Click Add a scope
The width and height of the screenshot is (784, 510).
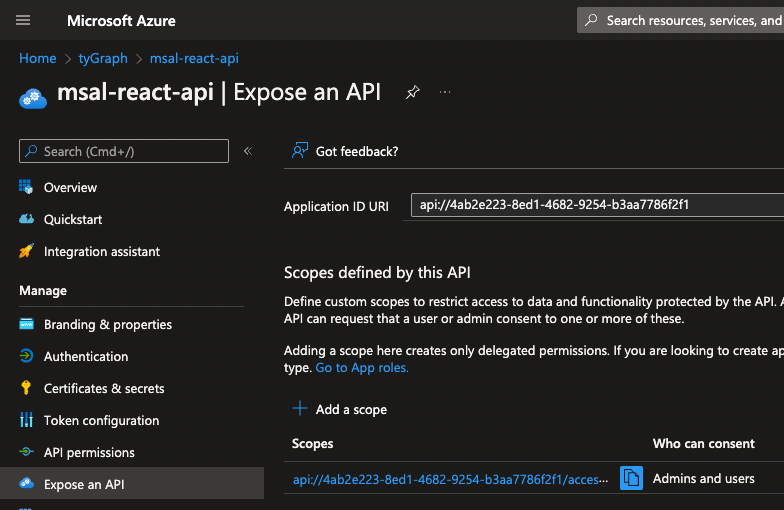pyautogui.click(x=340, y=410)
